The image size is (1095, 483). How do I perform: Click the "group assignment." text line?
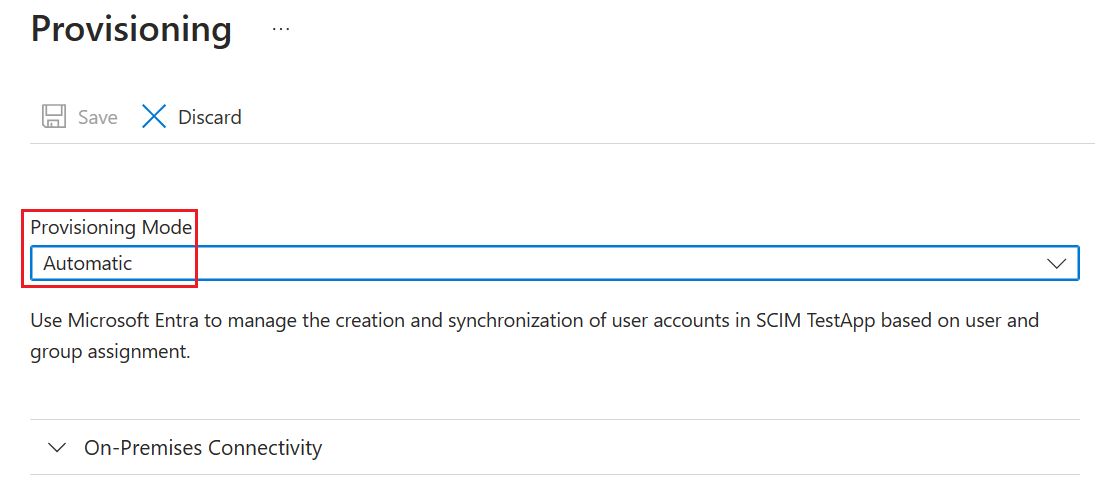click(110, 353)
